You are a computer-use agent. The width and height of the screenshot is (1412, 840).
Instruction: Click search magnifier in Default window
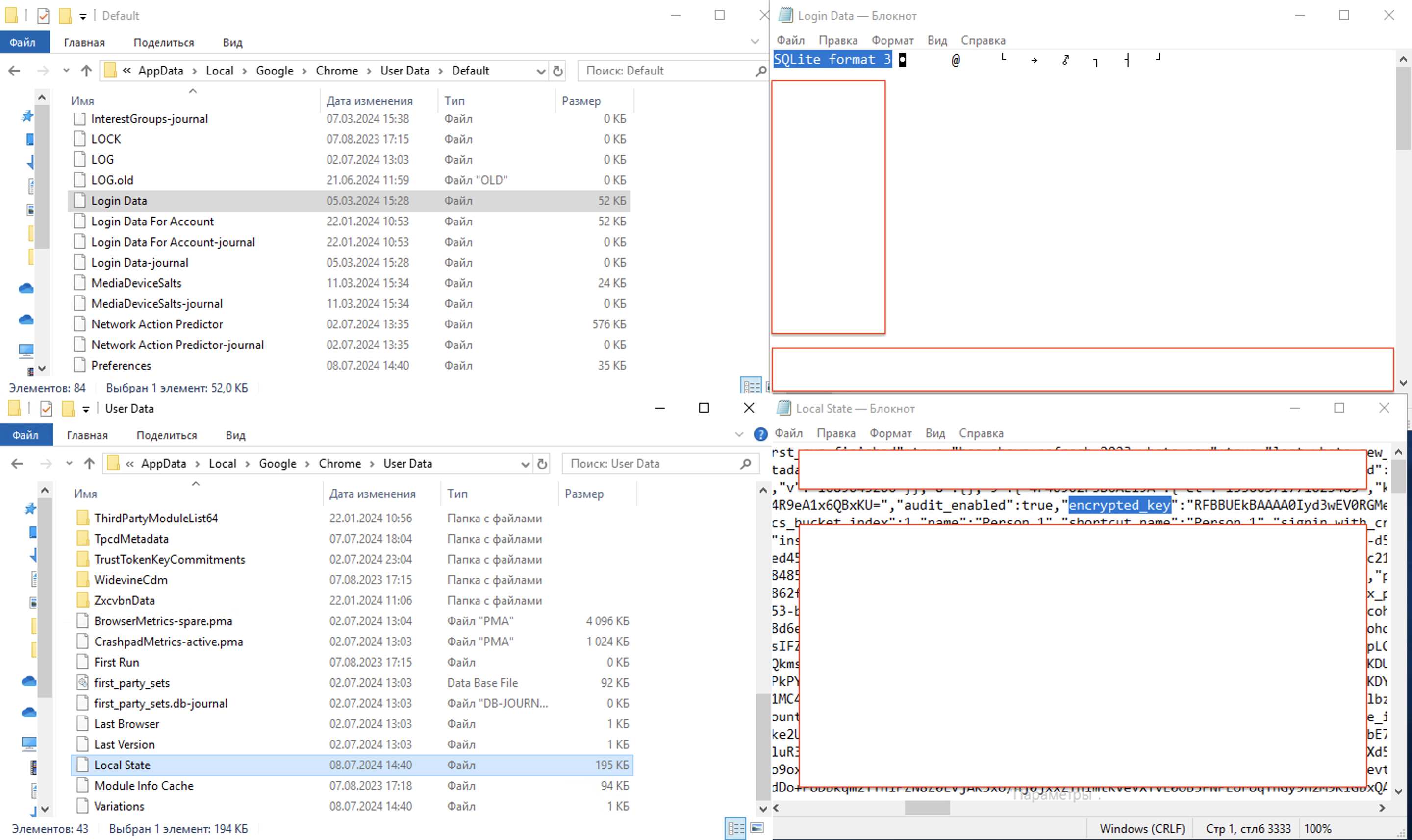760,71
